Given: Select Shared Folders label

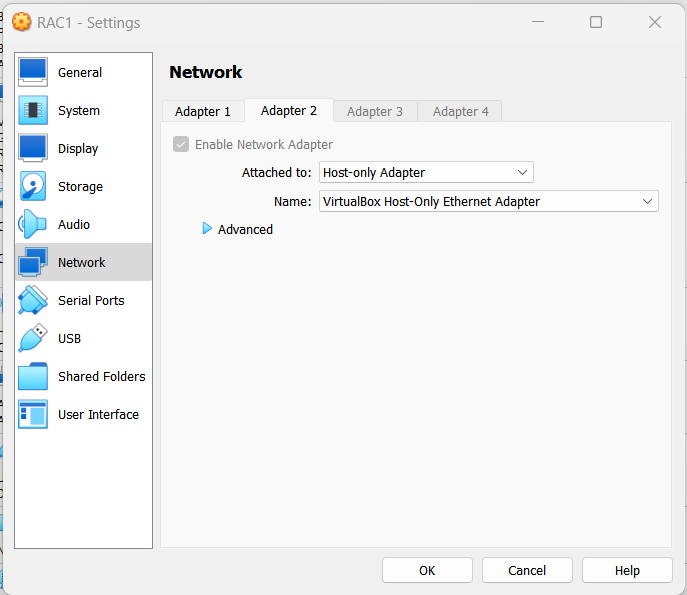Looking at the screenshot, I should click(x=102, y=376).
